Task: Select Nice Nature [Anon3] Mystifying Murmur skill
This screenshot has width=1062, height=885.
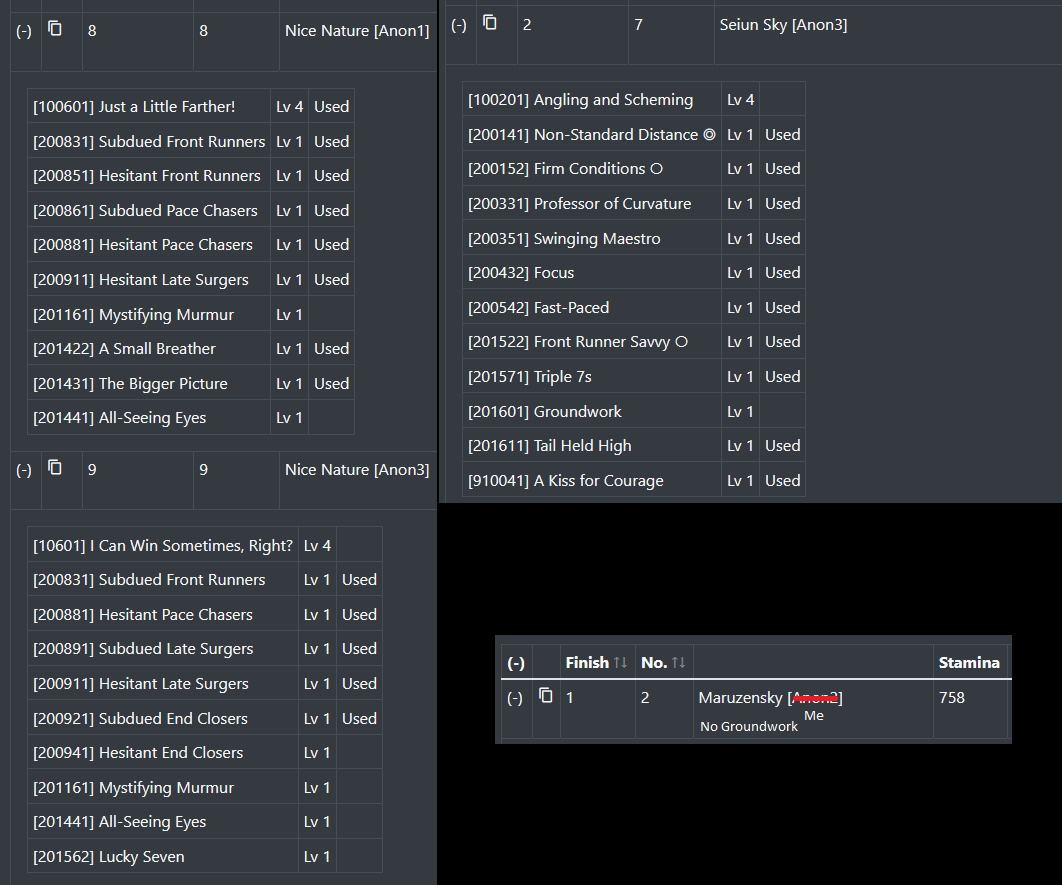Action: click(205, 787)
